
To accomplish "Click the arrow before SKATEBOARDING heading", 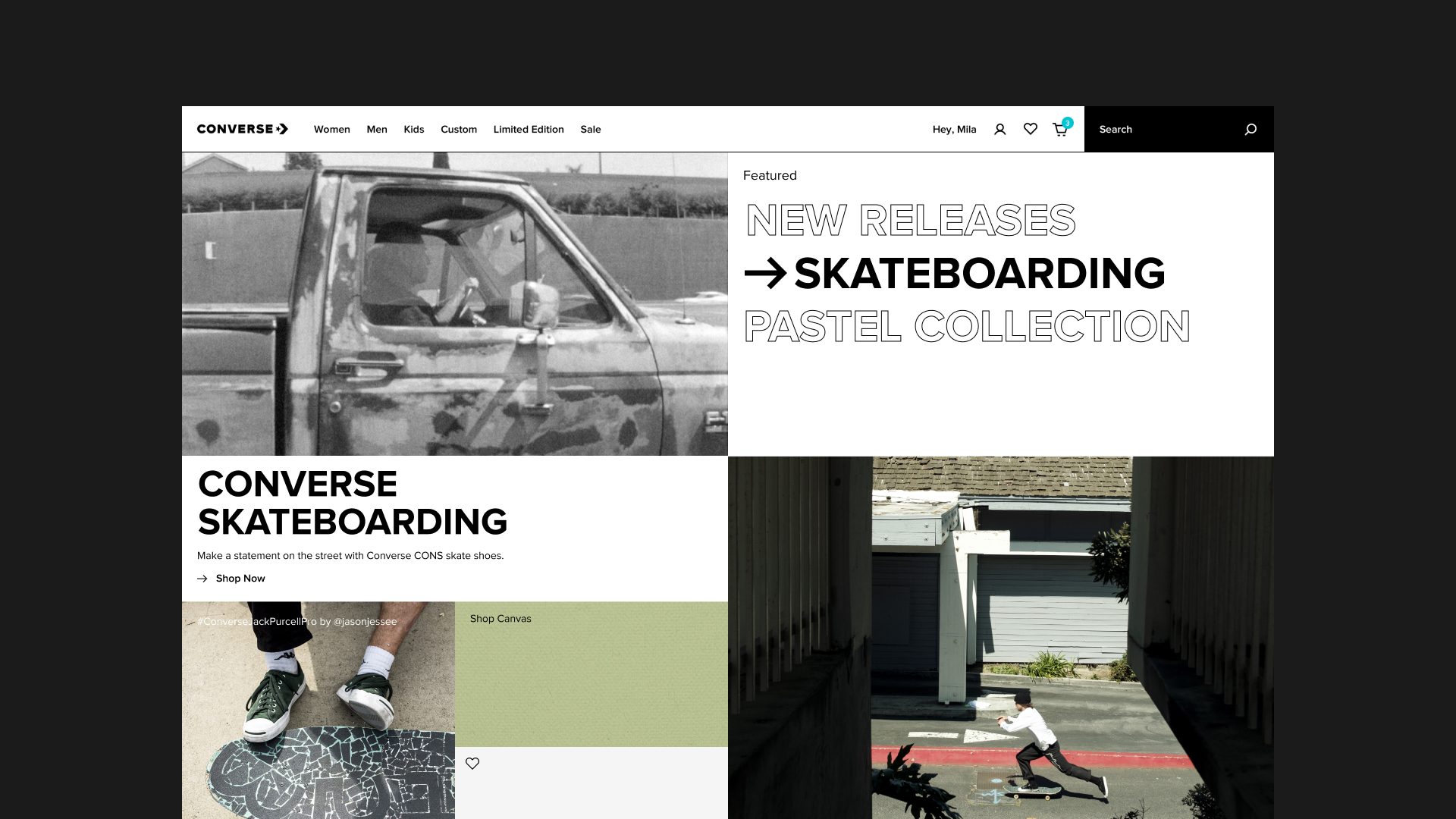I will 764,274.
